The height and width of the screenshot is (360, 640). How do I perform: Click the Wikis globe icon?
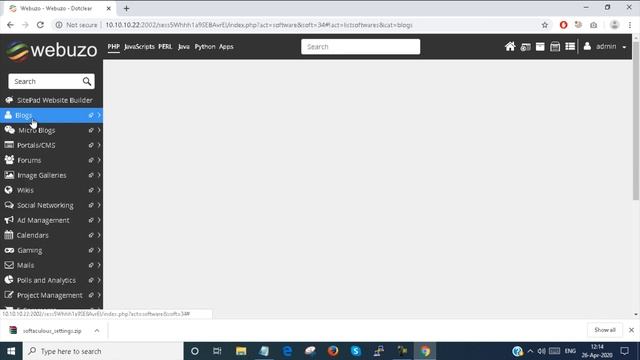tap(9, 190)
